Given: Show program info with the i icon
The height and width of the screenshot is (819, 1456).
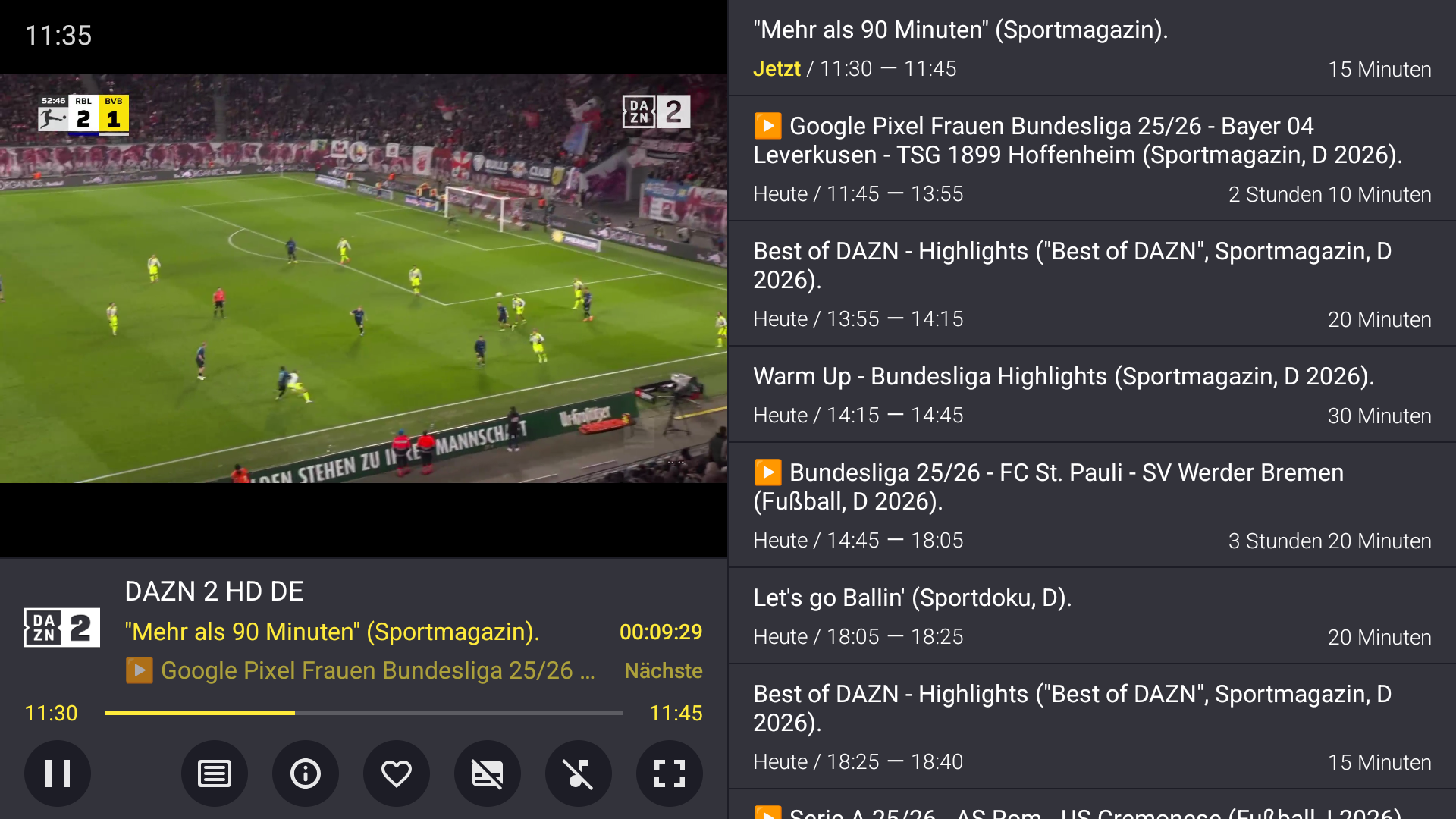Looking at the screenshot, I should click(x=306, y=773).
